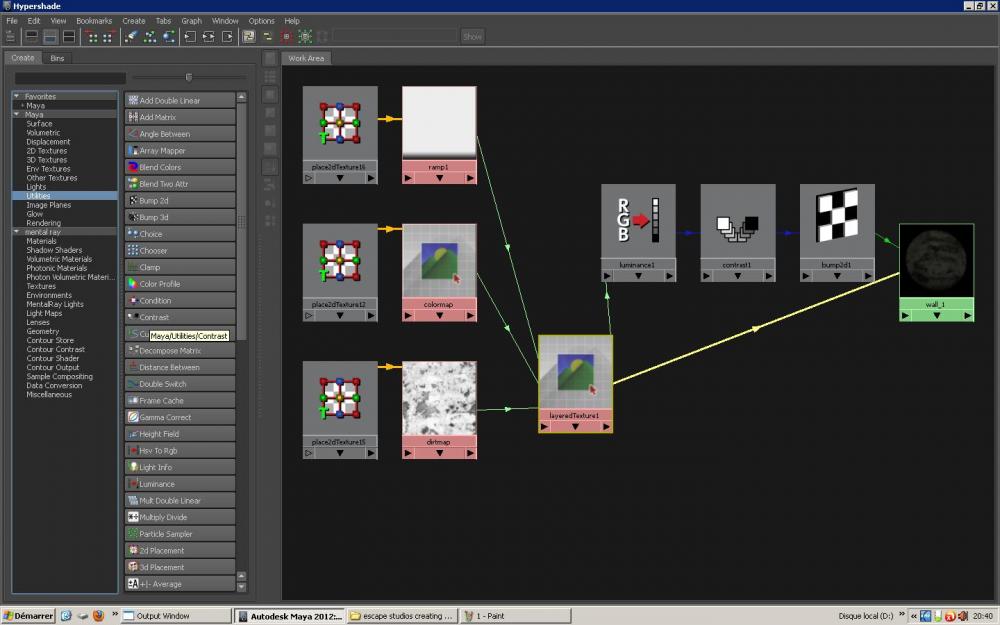Click the Rearrange Graph toolbar icon
Viewport: 1000px width, 625px height.
tap(150, 36)
